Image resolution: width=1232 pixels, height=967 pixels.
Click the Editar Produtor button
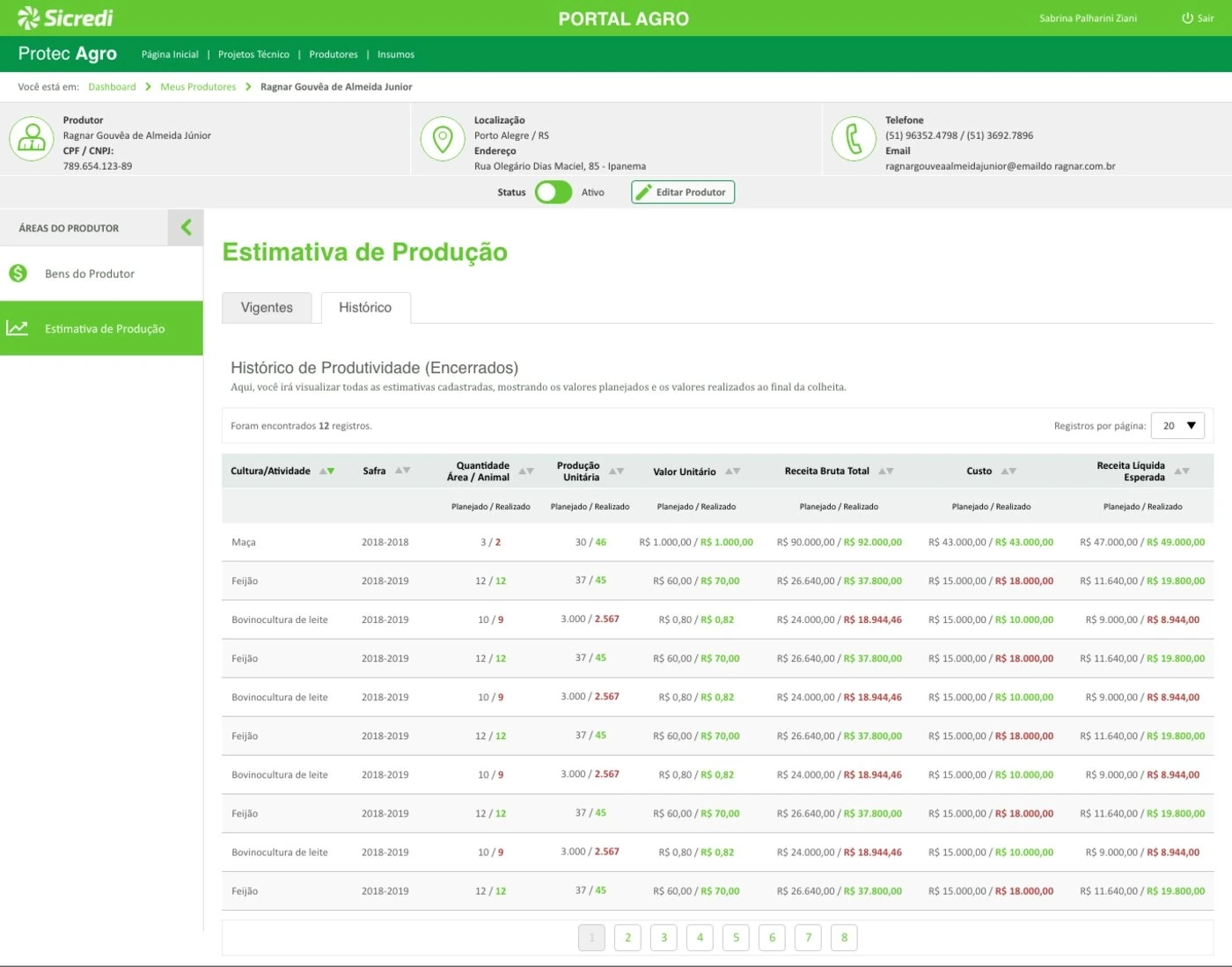point(683,192)
